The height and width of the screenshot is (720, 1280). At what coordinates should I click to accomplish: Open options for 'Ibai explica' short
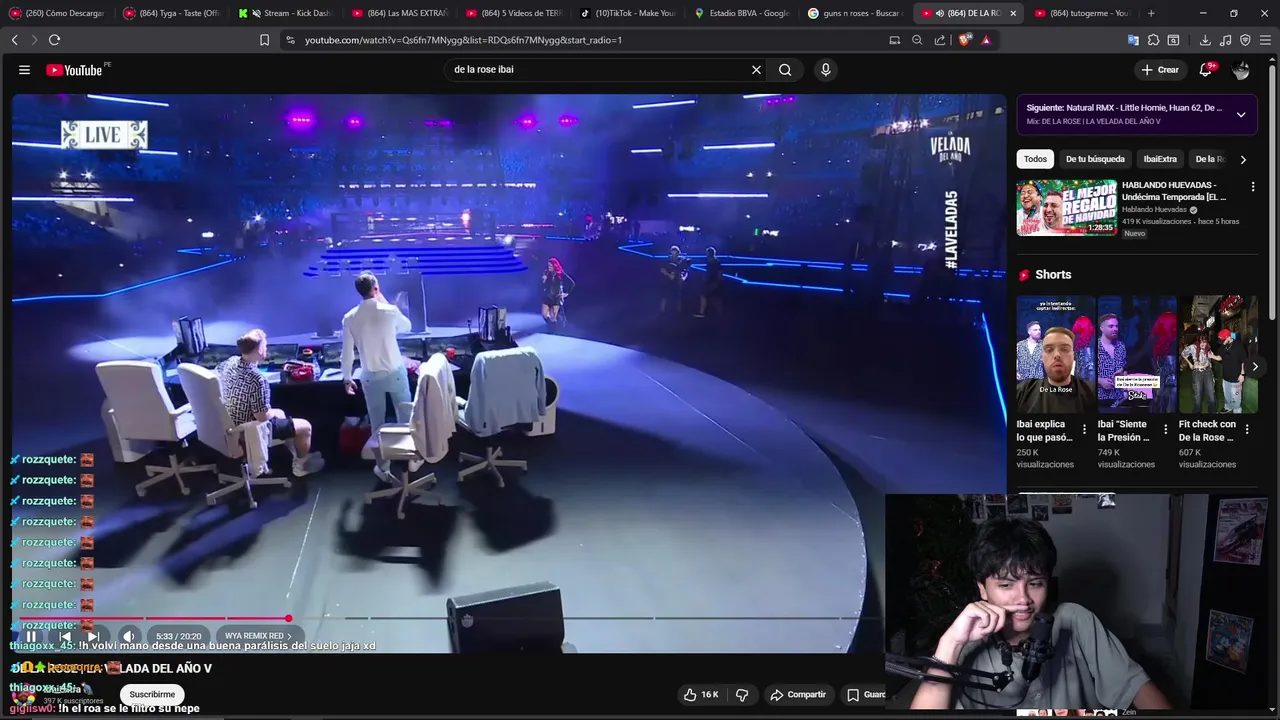coord(1084,430)
